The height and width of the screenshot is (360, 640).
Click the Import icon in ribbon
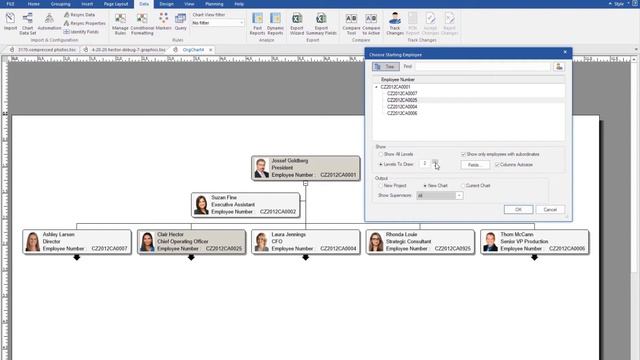point(10,22)
